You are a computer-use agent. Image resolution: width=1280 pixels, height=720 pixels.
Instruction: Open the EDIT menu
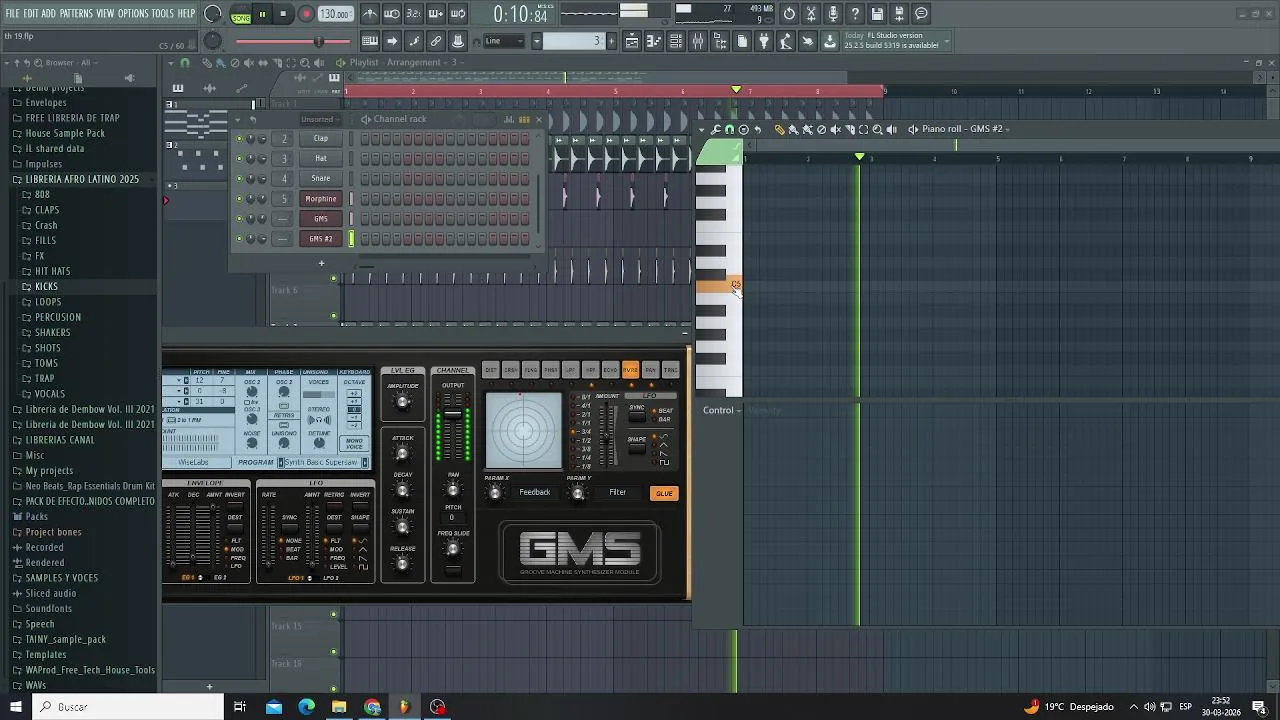pos(31,14)
